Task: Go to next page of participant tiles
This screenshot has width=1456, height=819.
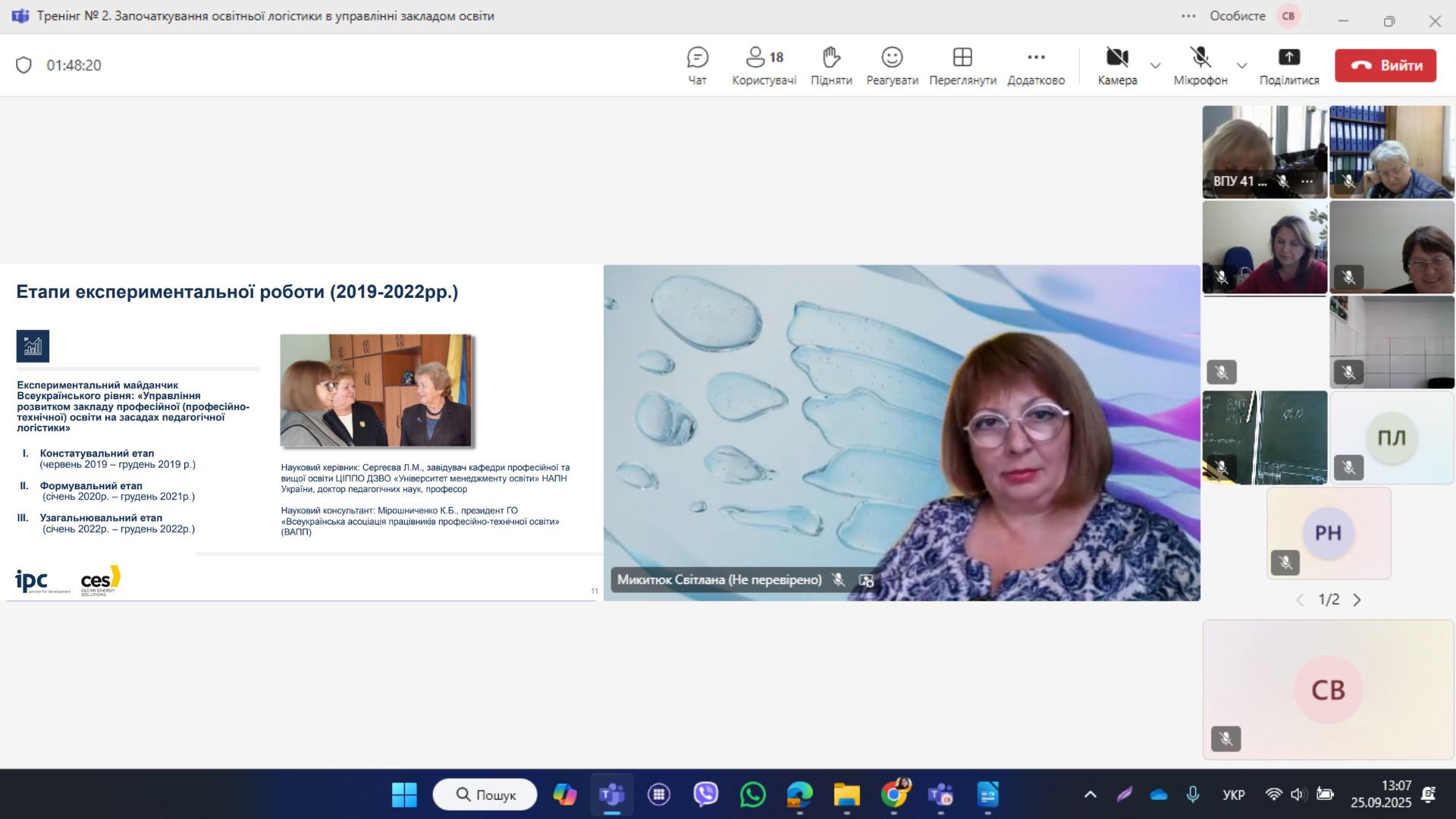Action: click(x=1357, y=600)
